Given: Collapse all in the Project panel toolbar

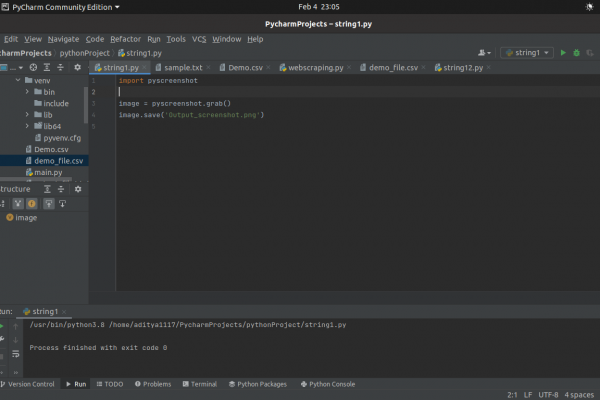Looking at the screenshot, I should coord(60,67).
